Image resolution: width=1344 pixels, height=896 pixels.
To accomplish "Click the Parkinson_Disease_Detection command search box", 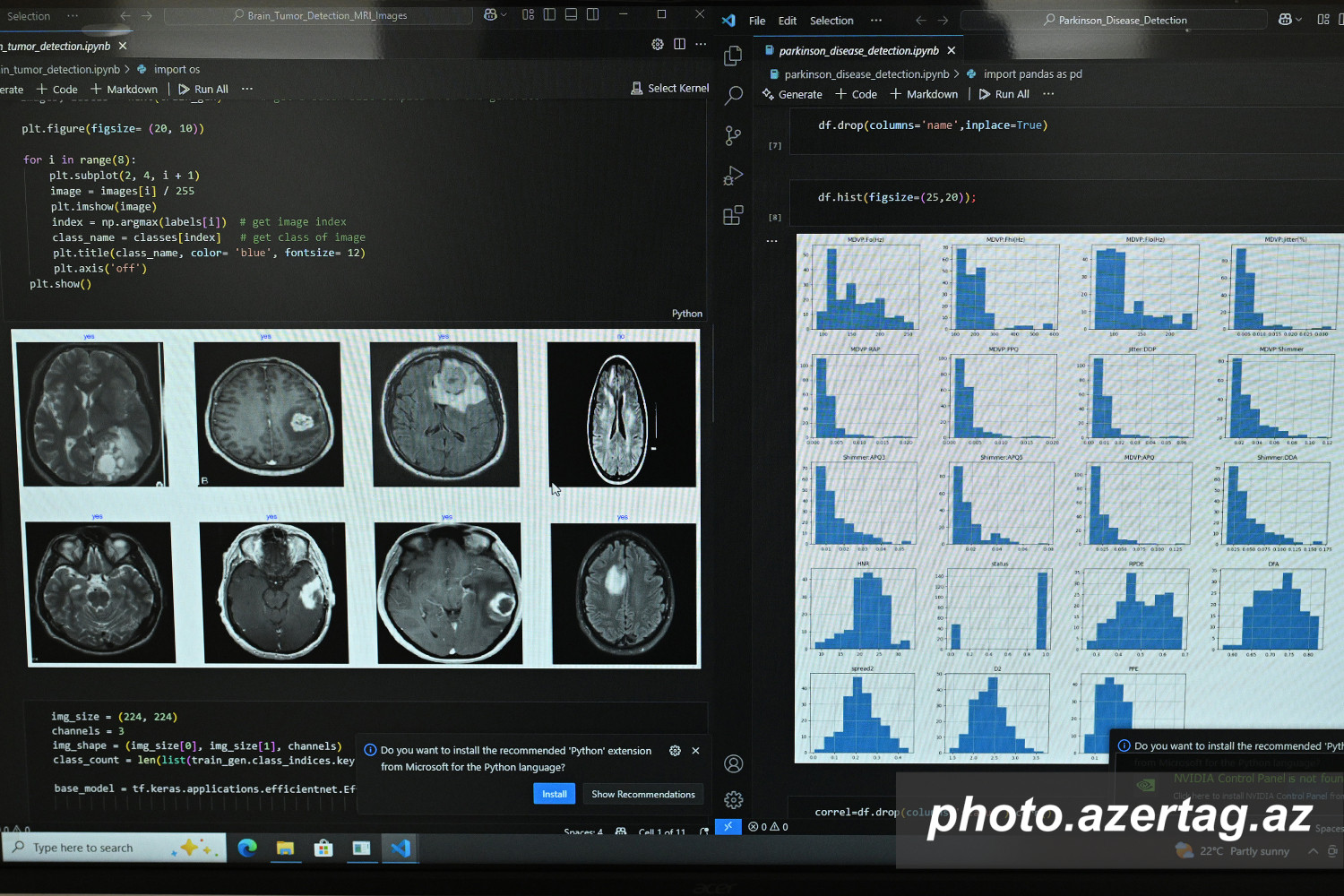I will pyautogui.click(x=1115, y=20).
